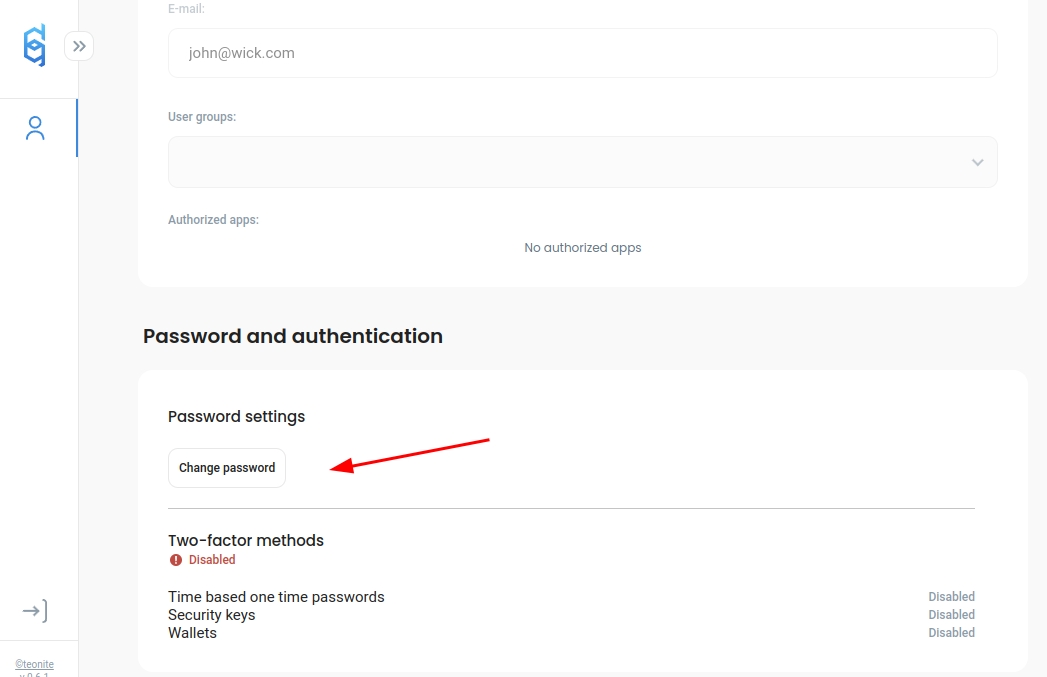Open the user profile sidebar icon
The height and width of the screenshot is (677, 1047).
coord(36,128)
